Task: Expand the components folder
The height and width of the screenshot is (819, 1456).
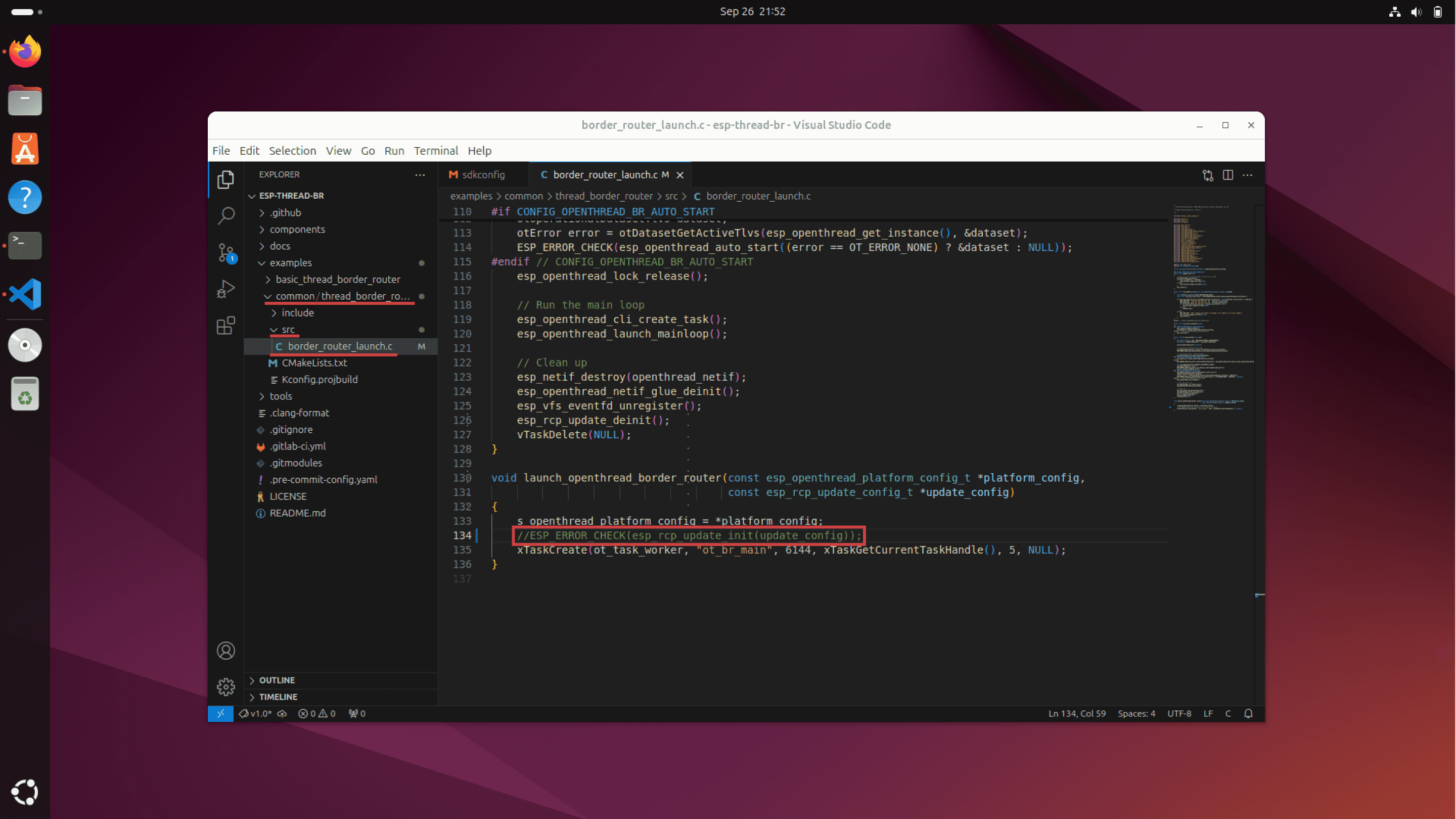Action: pos(297,229)
